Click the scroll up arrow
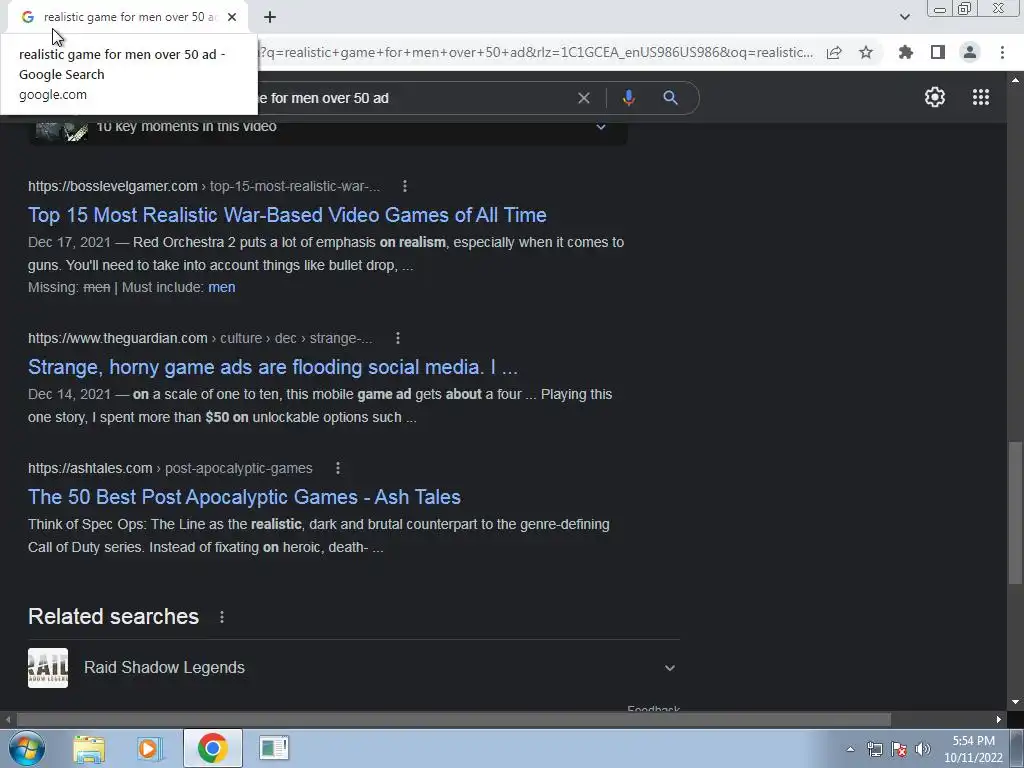This screenshot has width=1024, height=768. coord(1015,80)
